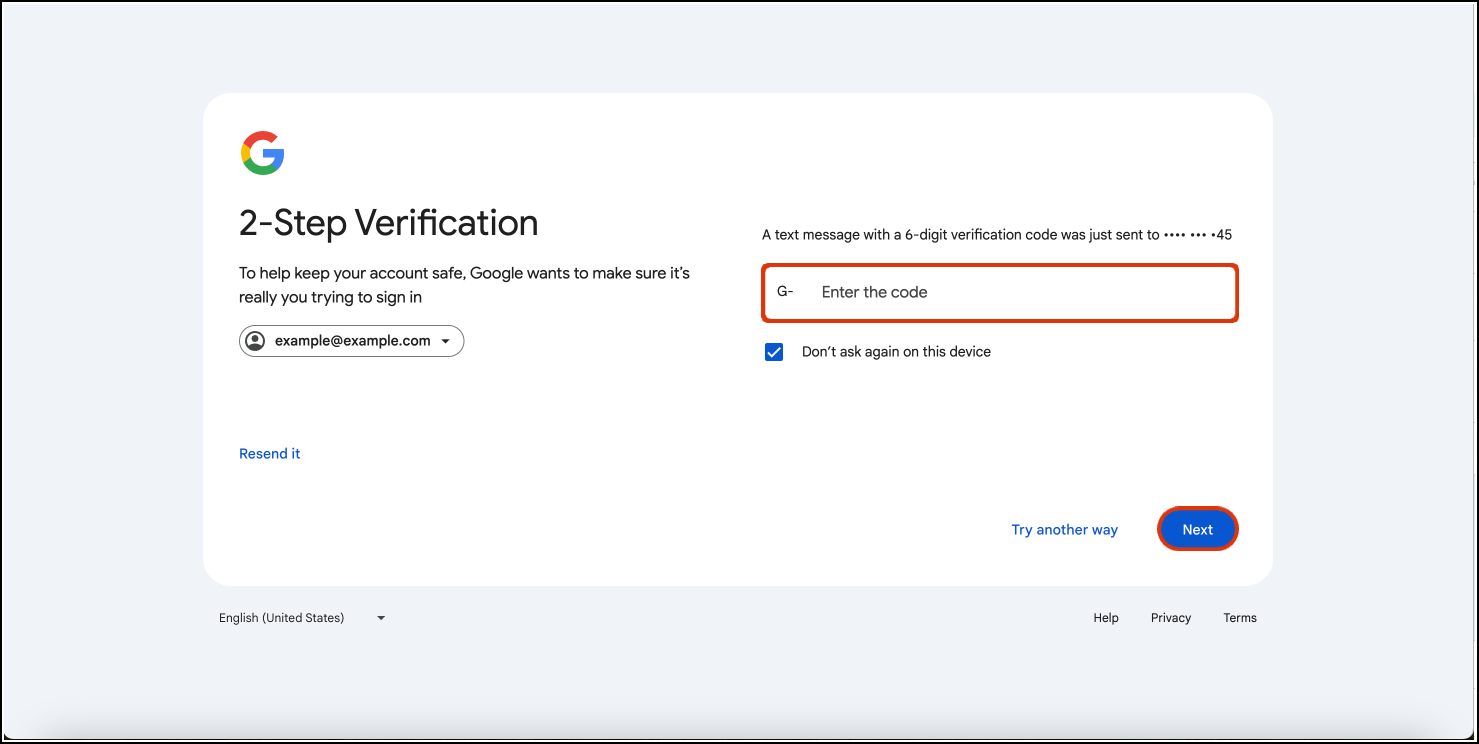Expand the language dropdown arrow
Viewport: 1479px width, 744px height.
click(381, 618)
